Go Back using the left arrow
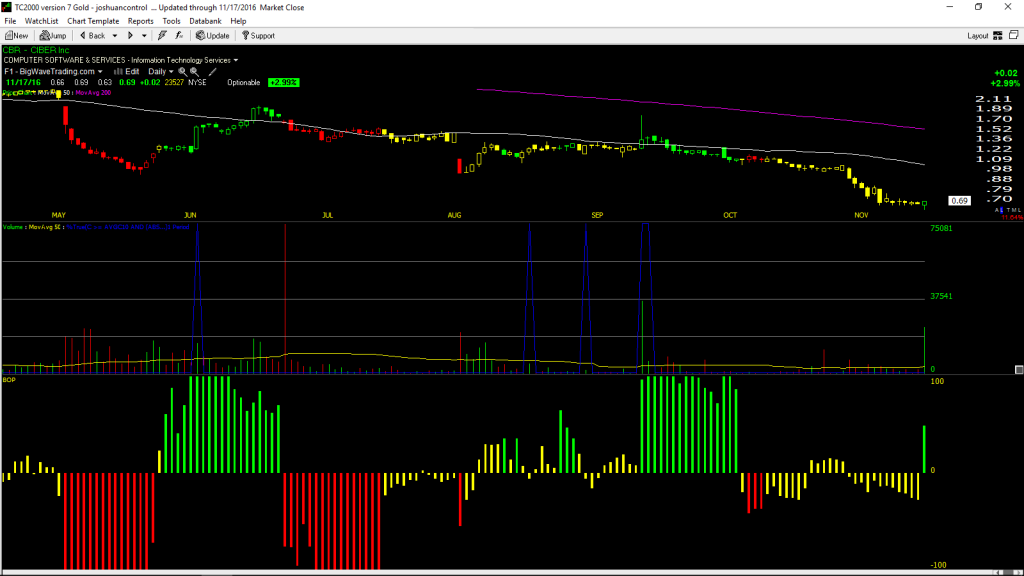 point(92,36)
